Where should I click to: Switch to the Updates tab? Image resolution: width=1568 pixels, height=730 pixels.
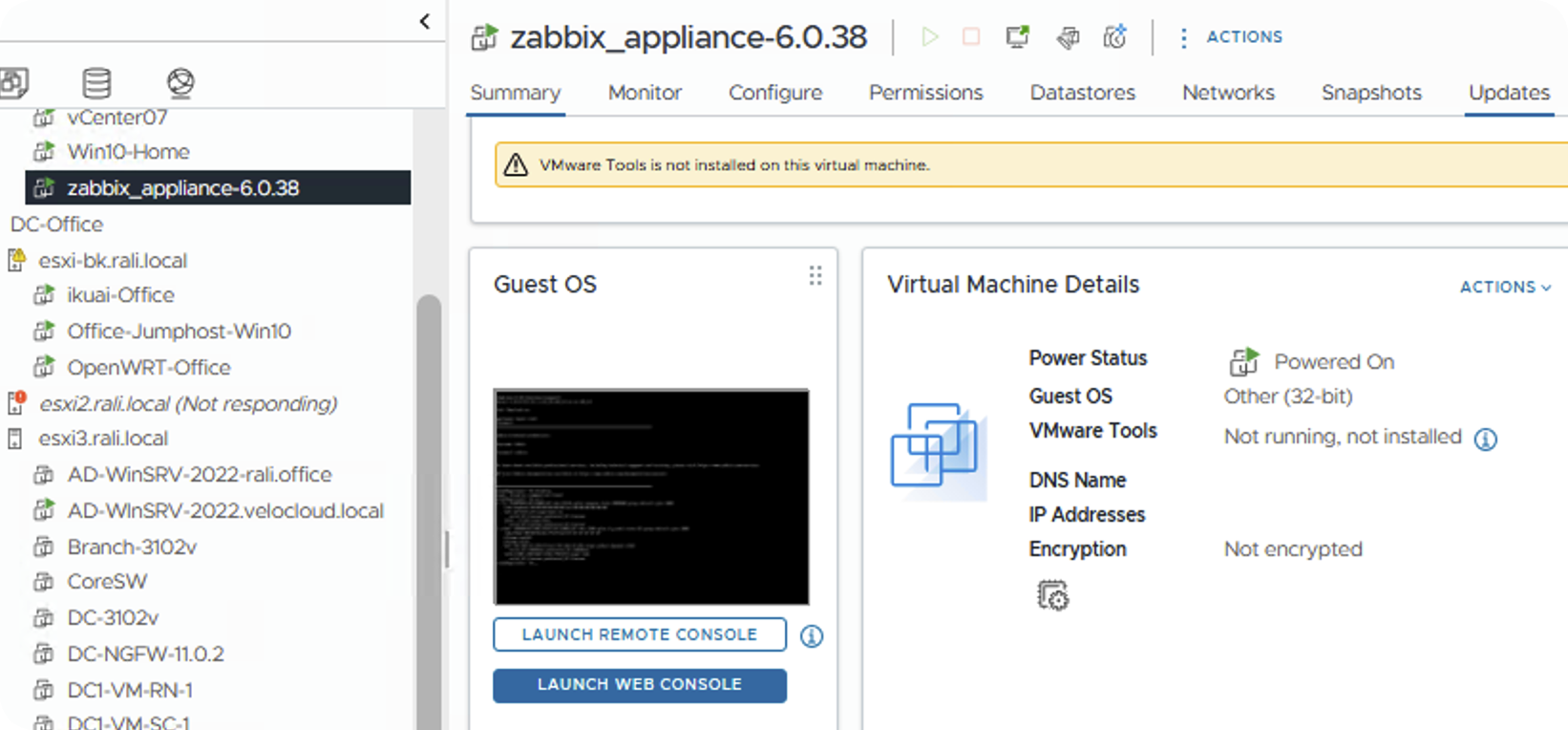(x=1509, y=93)
